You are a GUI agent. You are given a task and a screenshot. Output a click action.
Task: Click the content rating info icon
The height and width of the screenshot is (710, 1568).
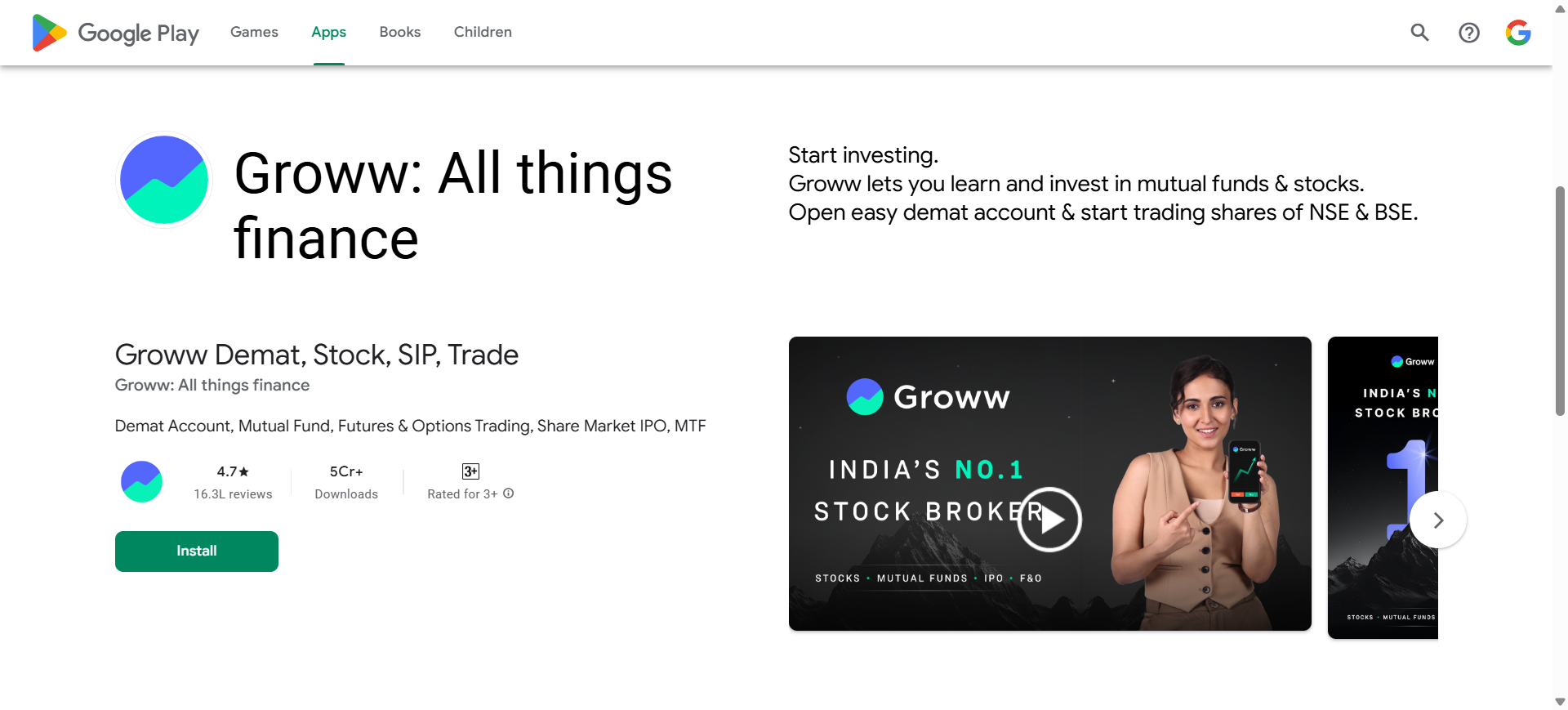point(509,493)
